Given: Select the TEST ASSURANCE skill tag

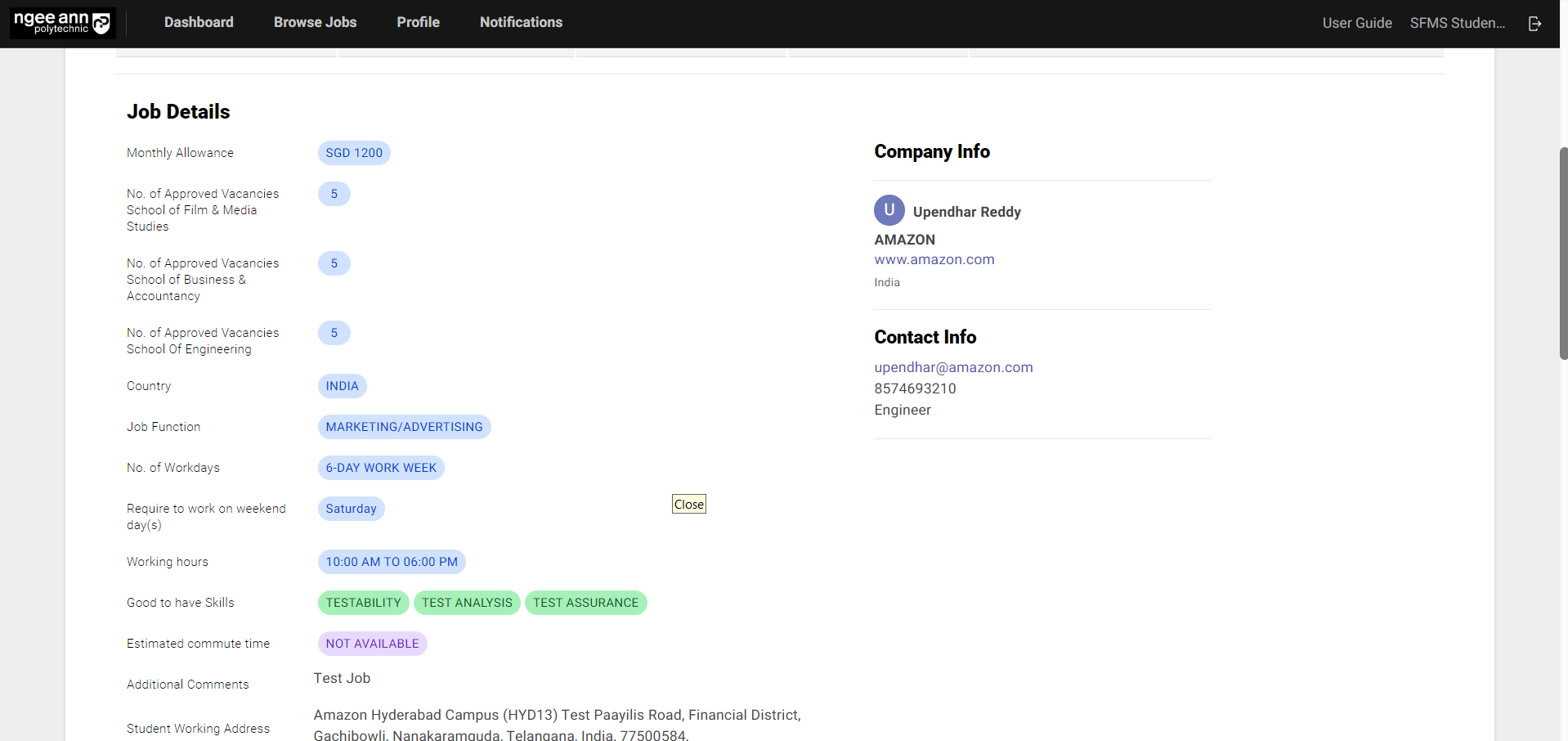Looking at the screenshot, I should pyautogui.click(x=585, y=603).
